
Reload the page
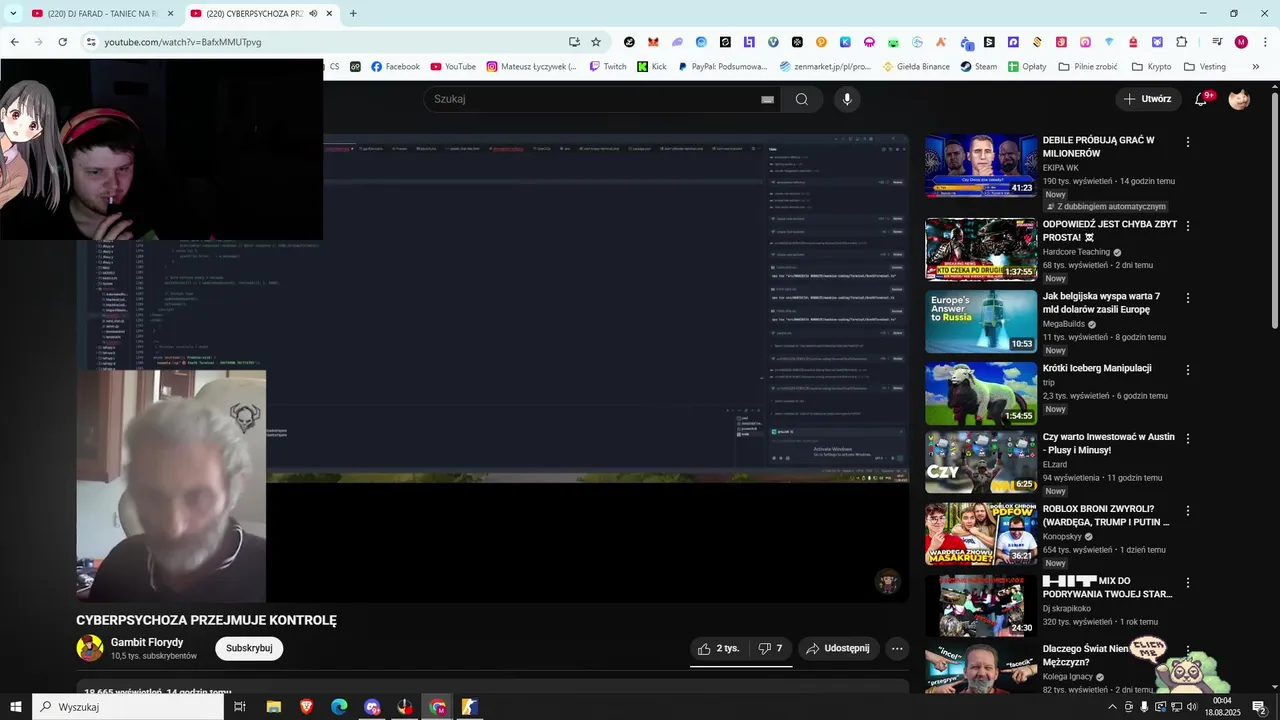pos(62,42)
